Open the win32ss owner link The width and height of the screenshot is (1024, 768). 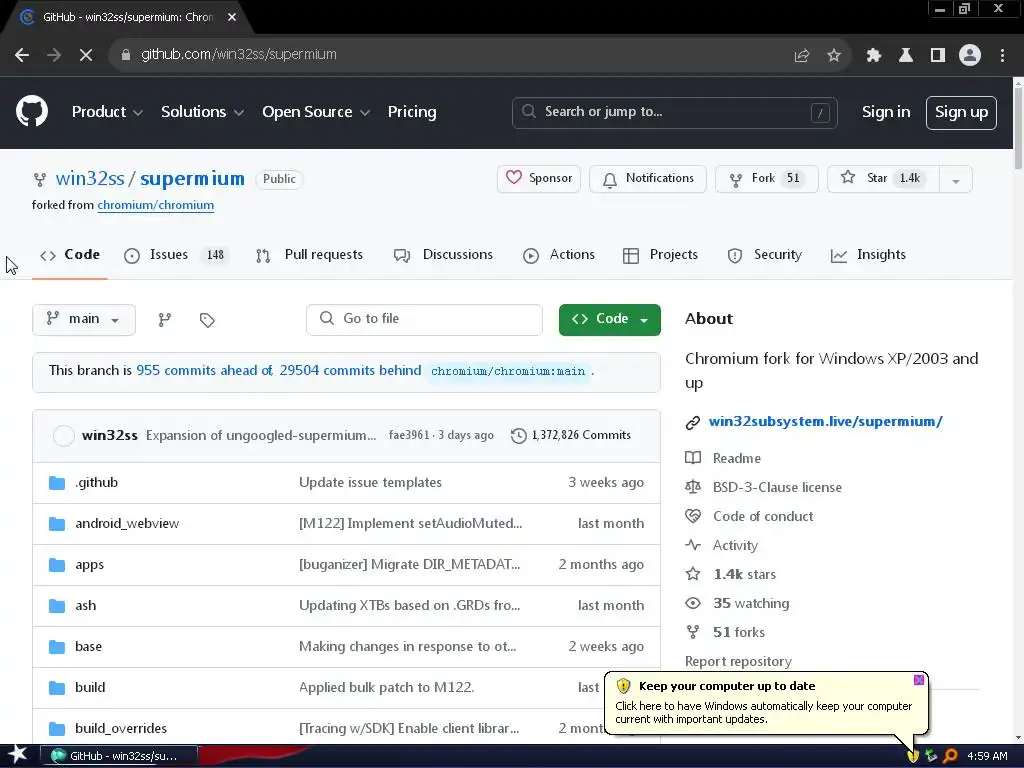pos(89,179)
